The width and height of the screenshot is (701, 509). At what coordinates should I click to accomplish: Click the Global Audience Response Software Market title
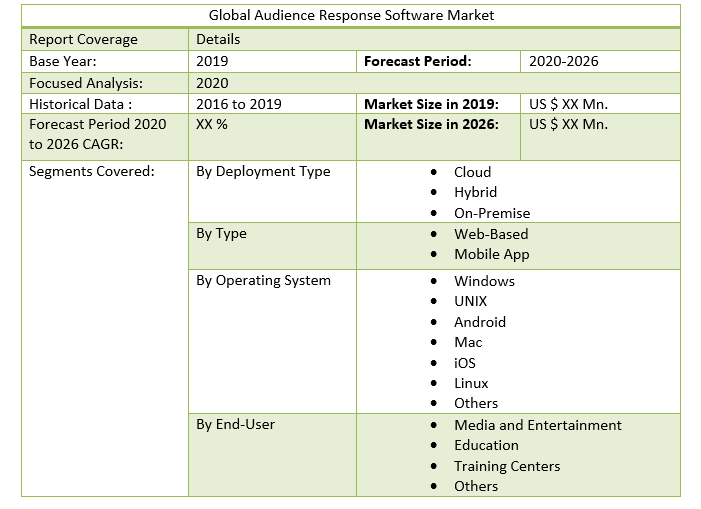tap(351, 16)
